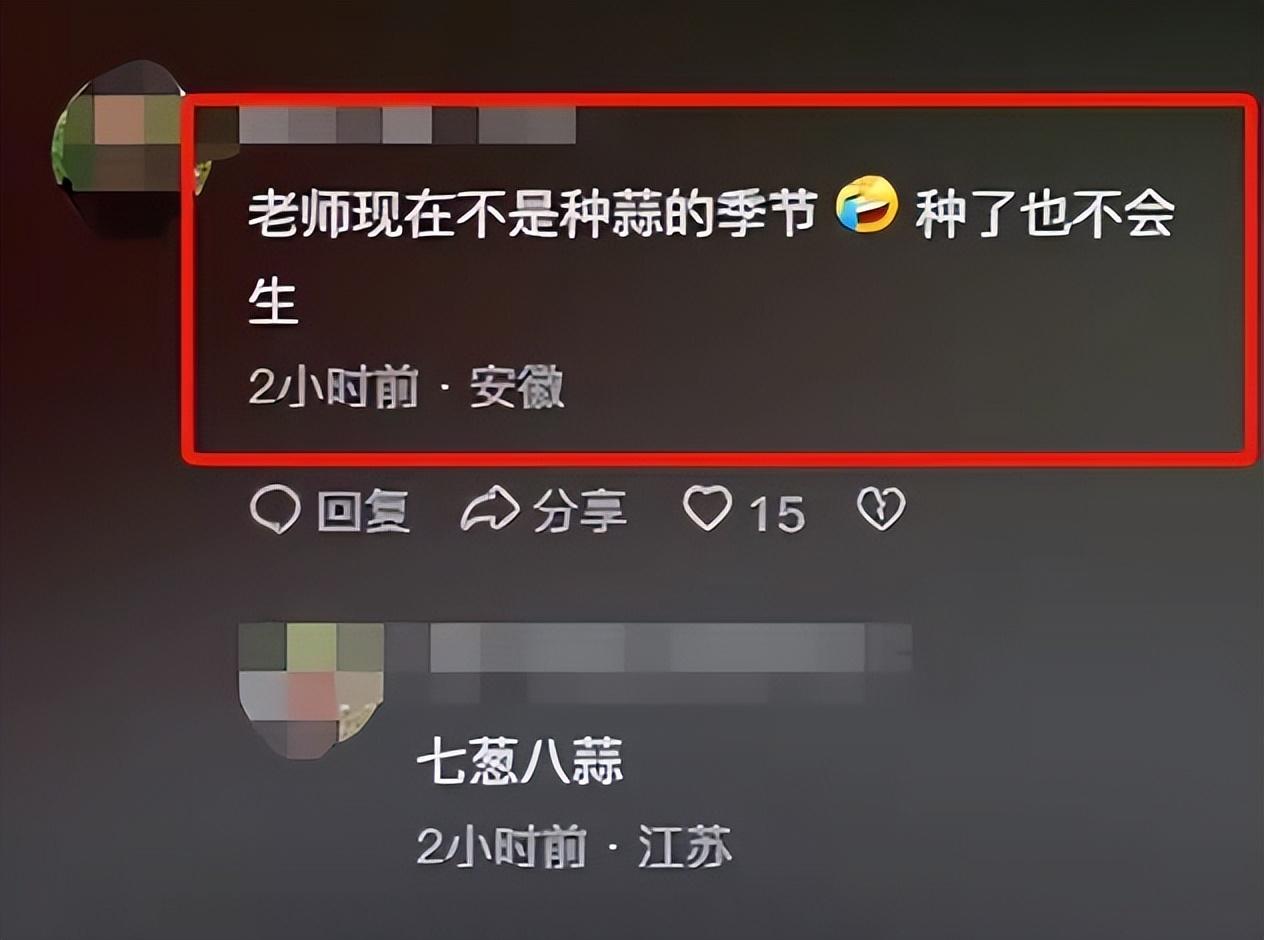Tap the 分享 share label
The image size is (1264, 940).
pos(579,512)
